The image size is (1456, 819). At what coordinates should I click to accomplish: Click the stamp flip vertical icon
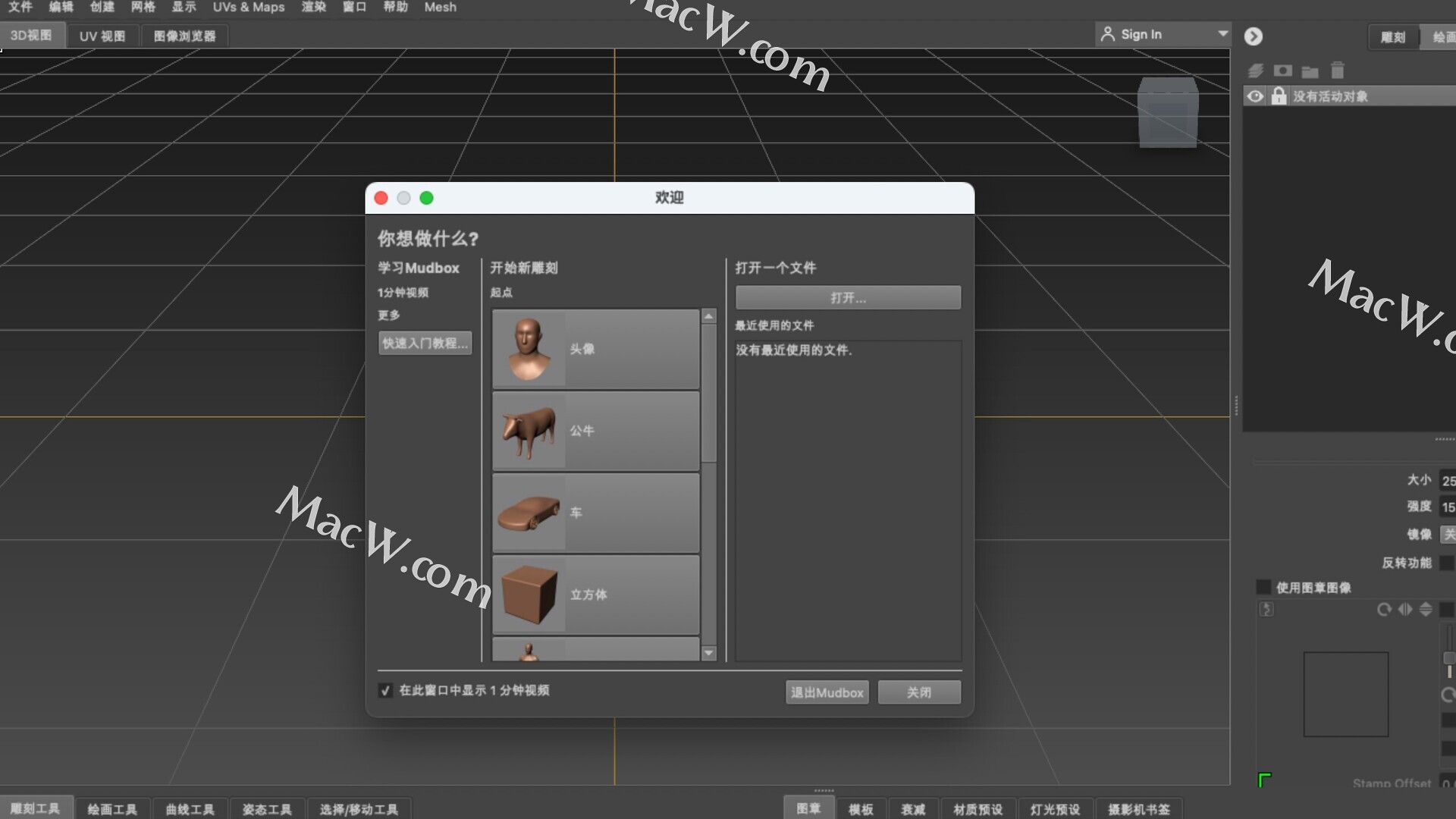1426,610
